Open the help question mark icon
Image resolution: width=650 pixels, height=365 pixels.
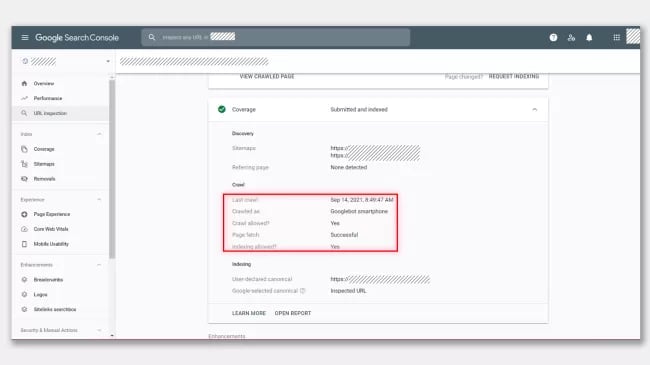pyautogui.click(x=553, y=38)
